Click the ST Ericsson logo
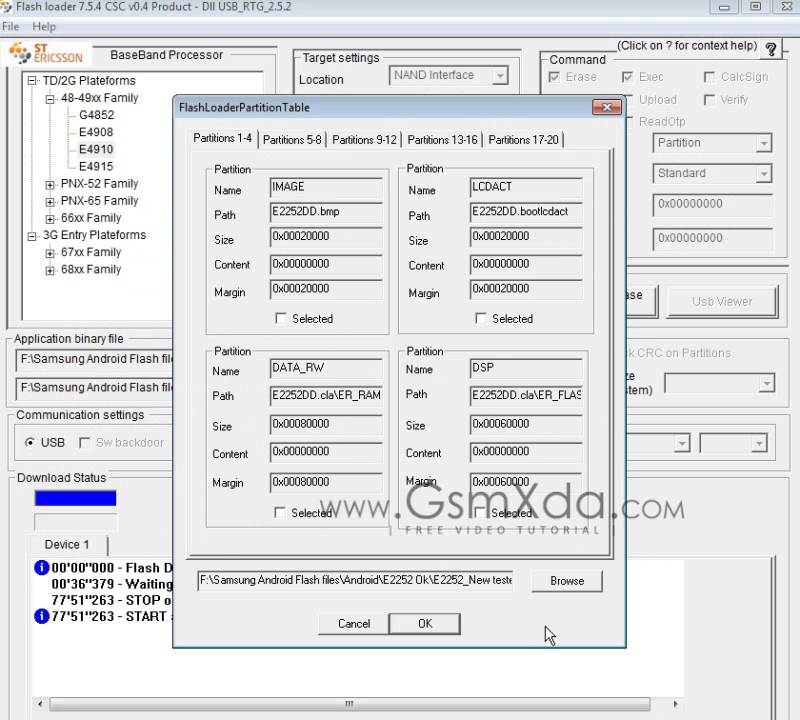The width and height of the screenshot is (800, 720). 46,53
